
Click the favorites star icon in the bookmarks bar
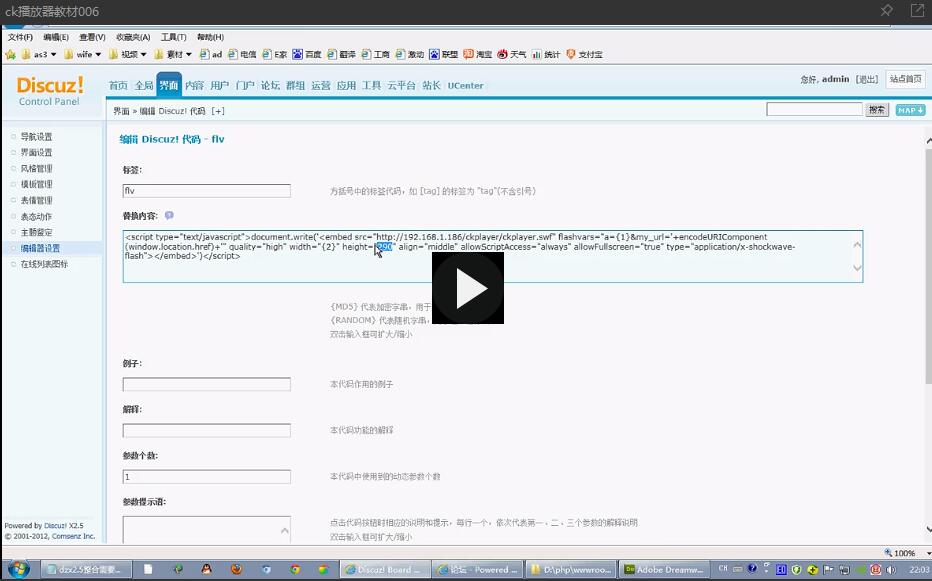[x=10, y=54]
